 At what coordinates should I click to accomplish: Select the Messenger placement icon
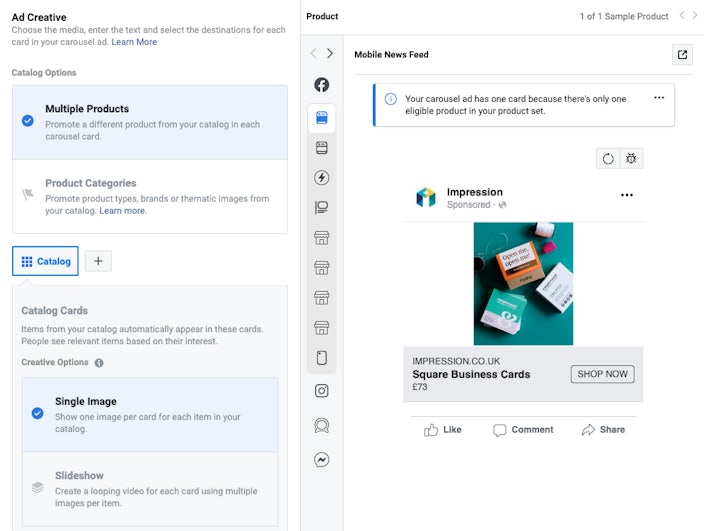pyautogui.click(x=321, y=460)
